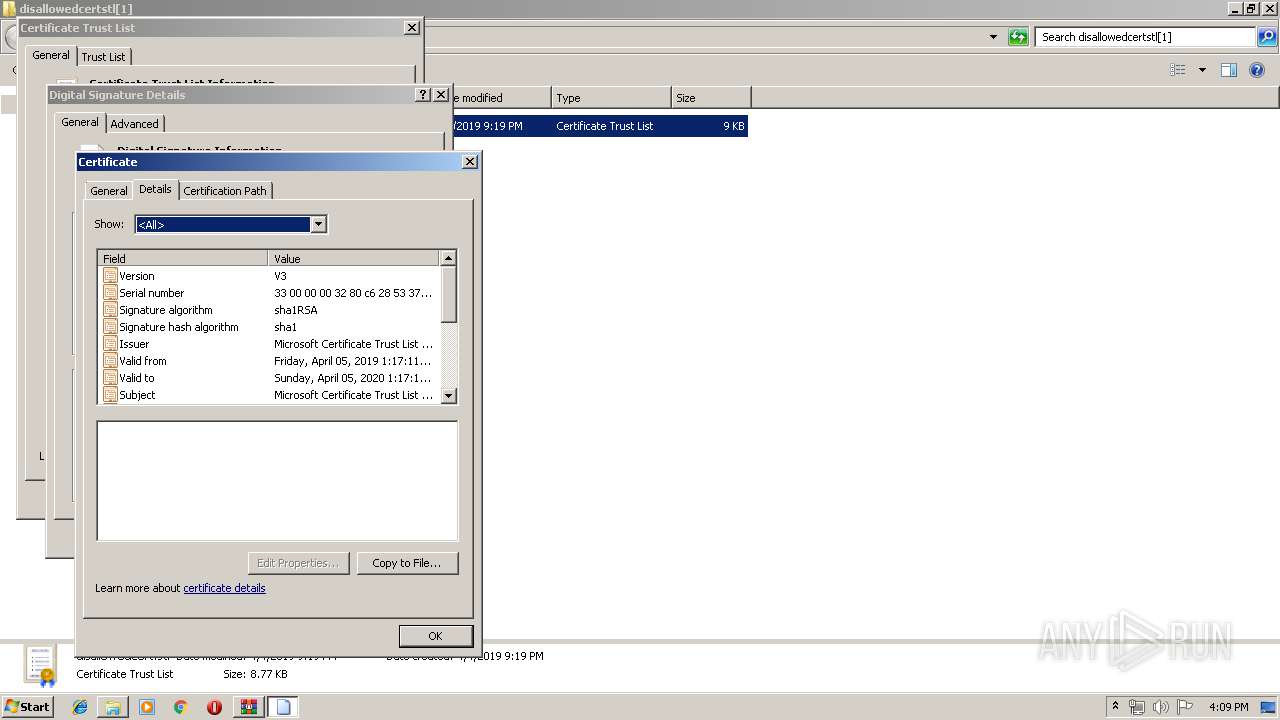Select the Certificate Details tab

[x=155, y=189]
